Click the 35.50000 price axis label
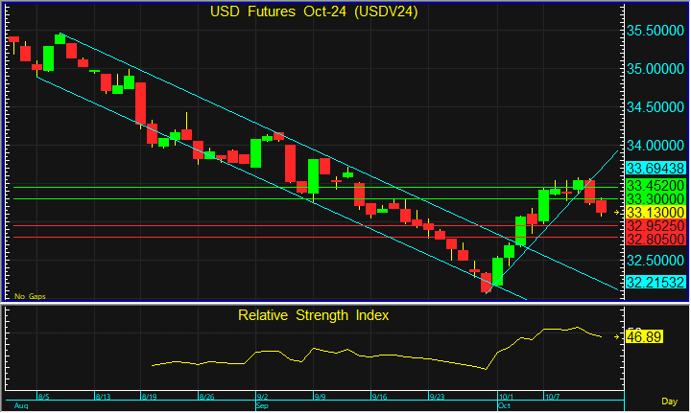Image resolution: width=691 pixels, height=413 pixels. [655, 32]
